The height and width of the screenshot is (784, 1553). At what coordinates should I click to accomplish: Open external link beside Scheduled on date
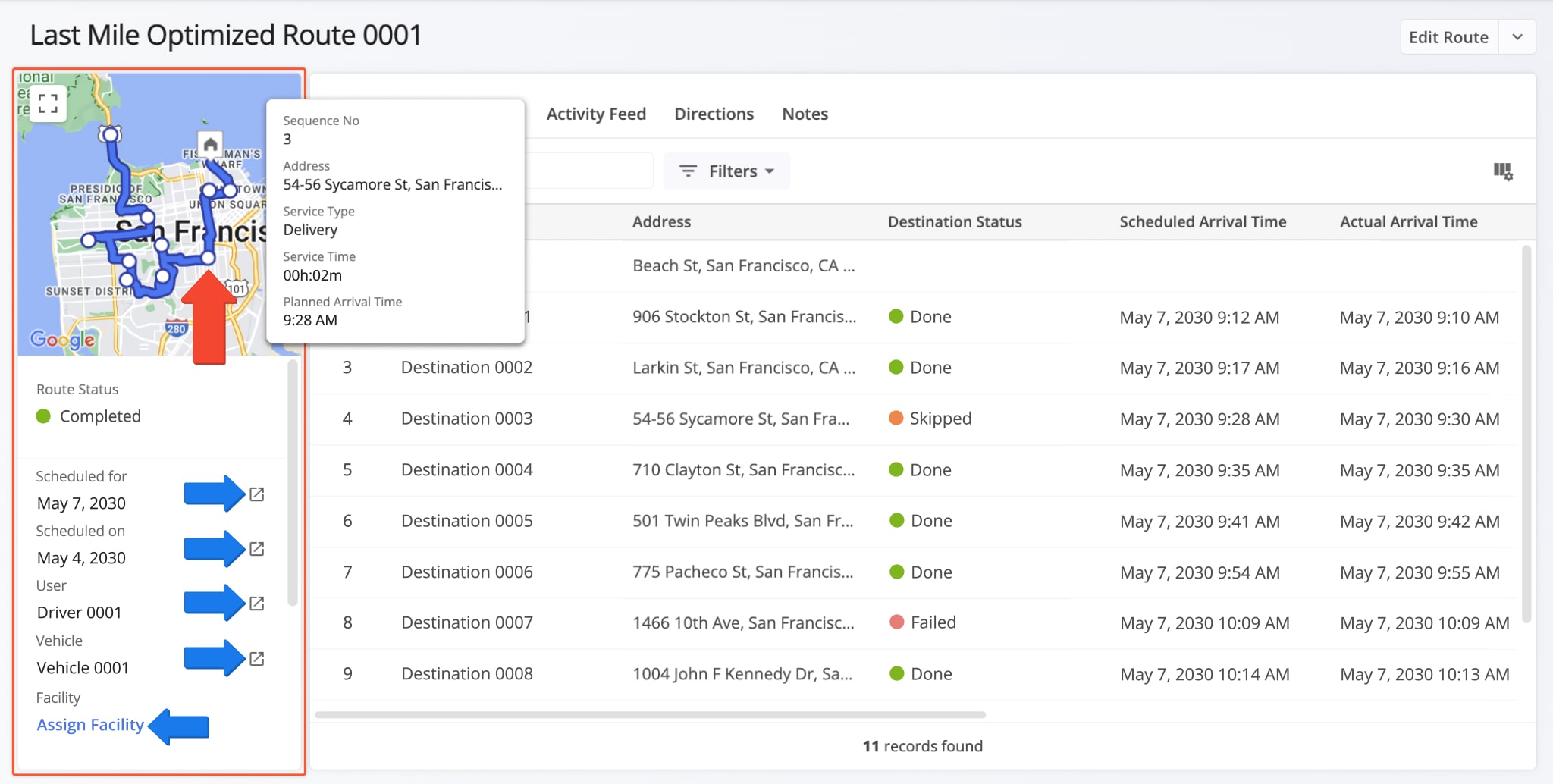257,549
